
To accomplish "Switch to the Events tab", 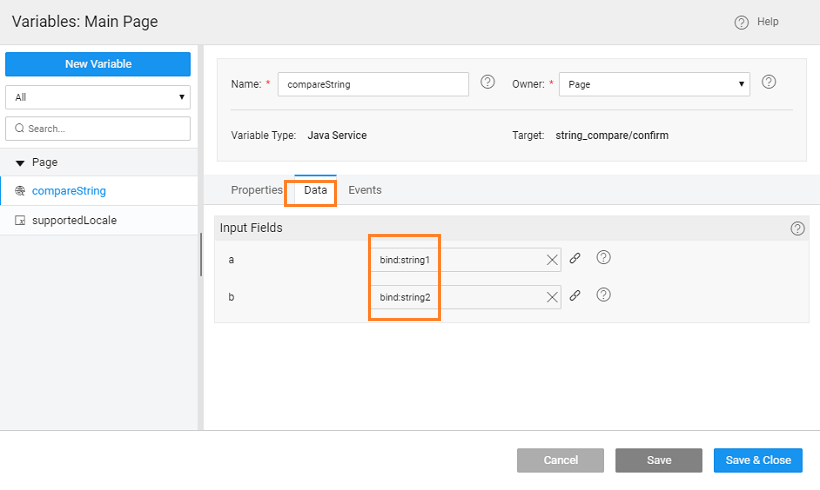I will (x=365, y=190).
